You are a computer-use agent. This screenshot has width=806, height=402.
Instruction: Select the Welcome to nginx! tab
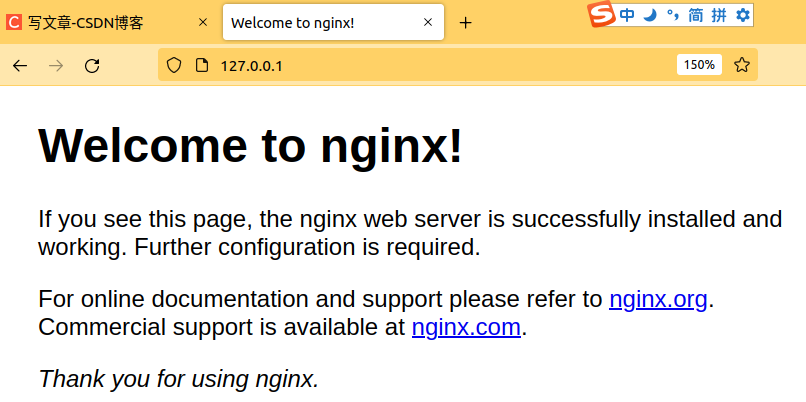coord(333,22)
